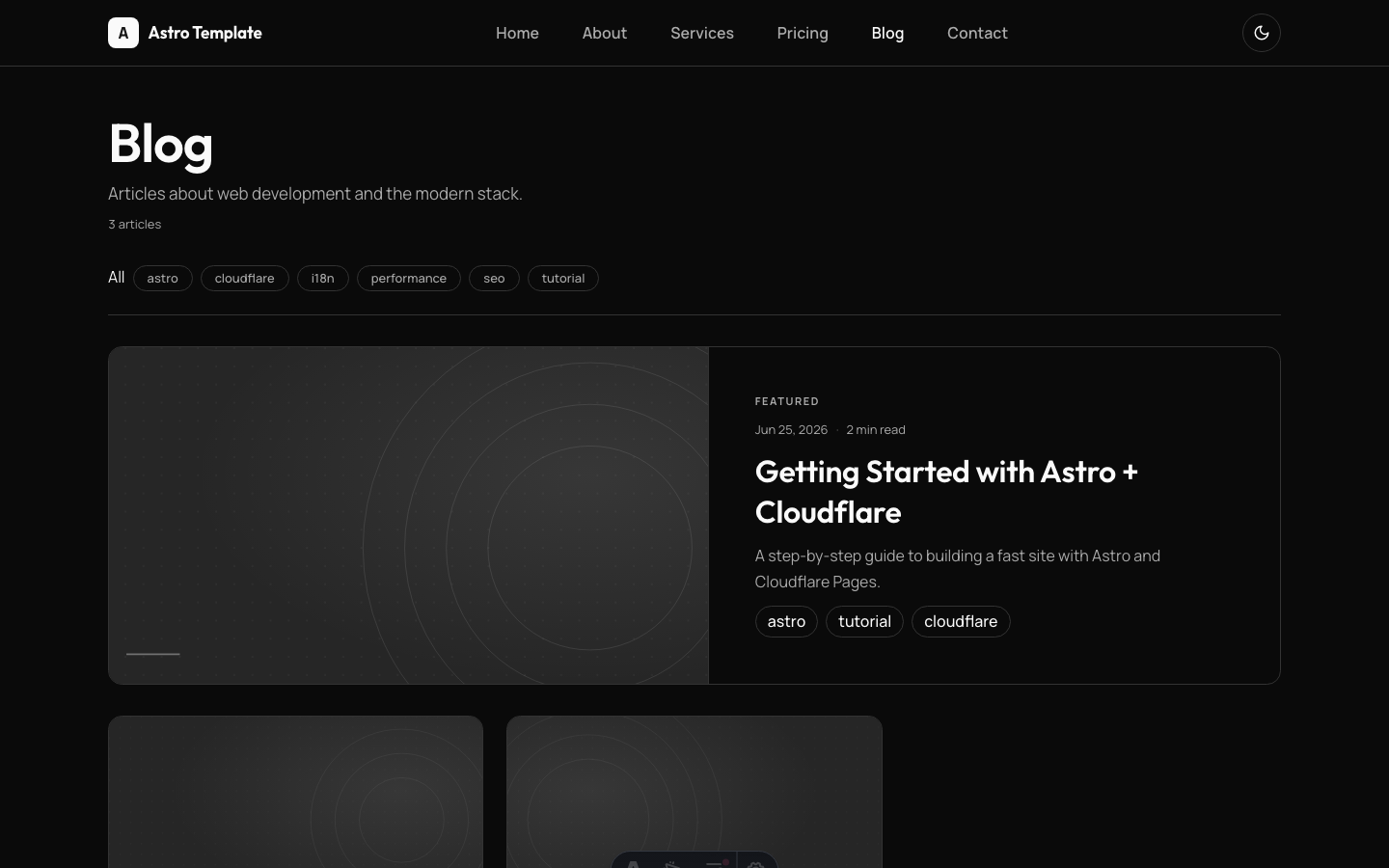Image resolution: width=1389 pixels, height=868 pixels.
Task: Open the Home nav item
Action: click(517, 33)
